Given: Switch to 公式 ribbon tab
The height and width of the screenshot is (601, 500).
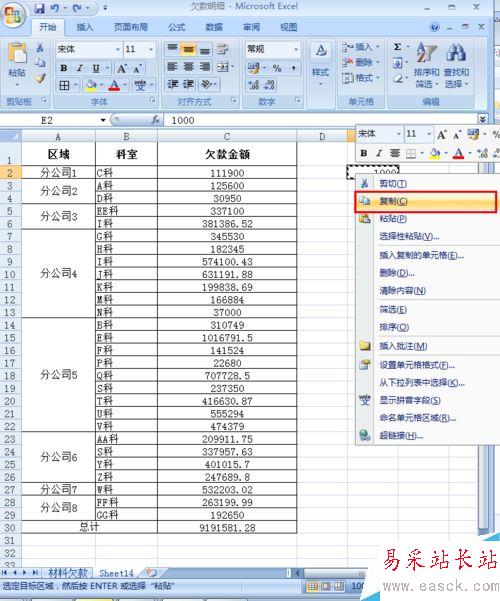Looking at the screenshot, I should (x=177, y=27).
